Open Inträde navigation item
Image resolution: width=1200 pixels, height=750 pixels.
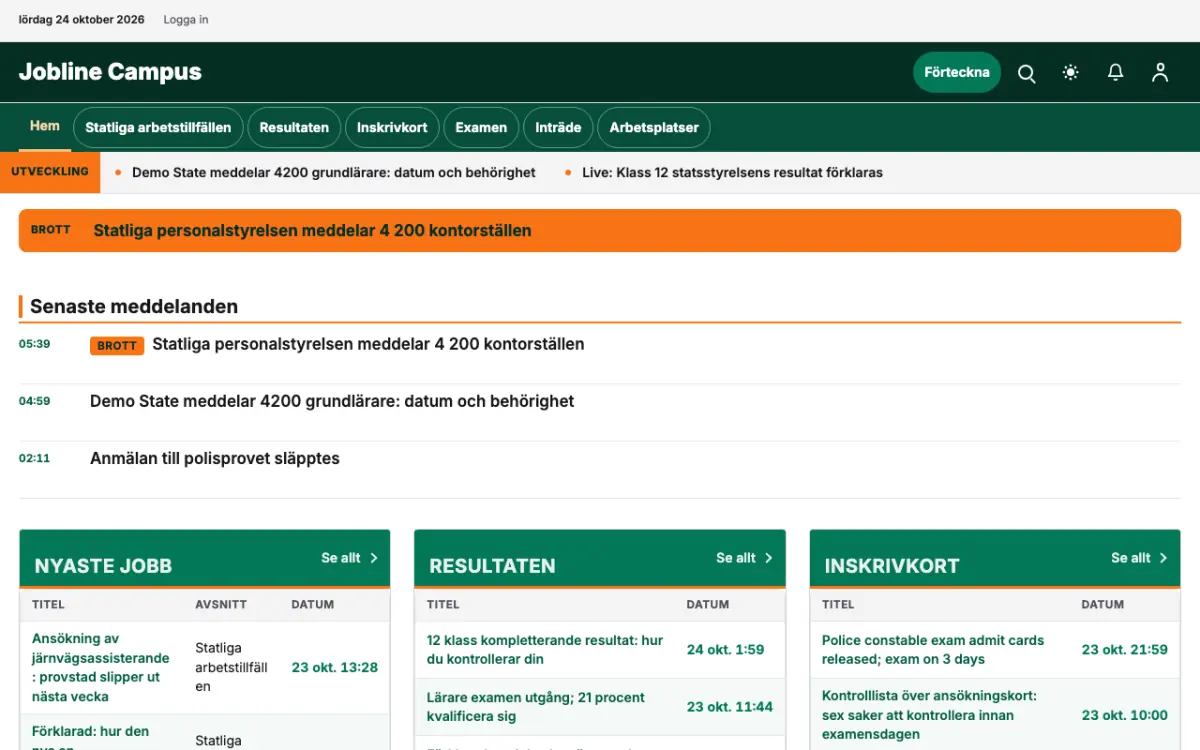[x=558, y=128]
